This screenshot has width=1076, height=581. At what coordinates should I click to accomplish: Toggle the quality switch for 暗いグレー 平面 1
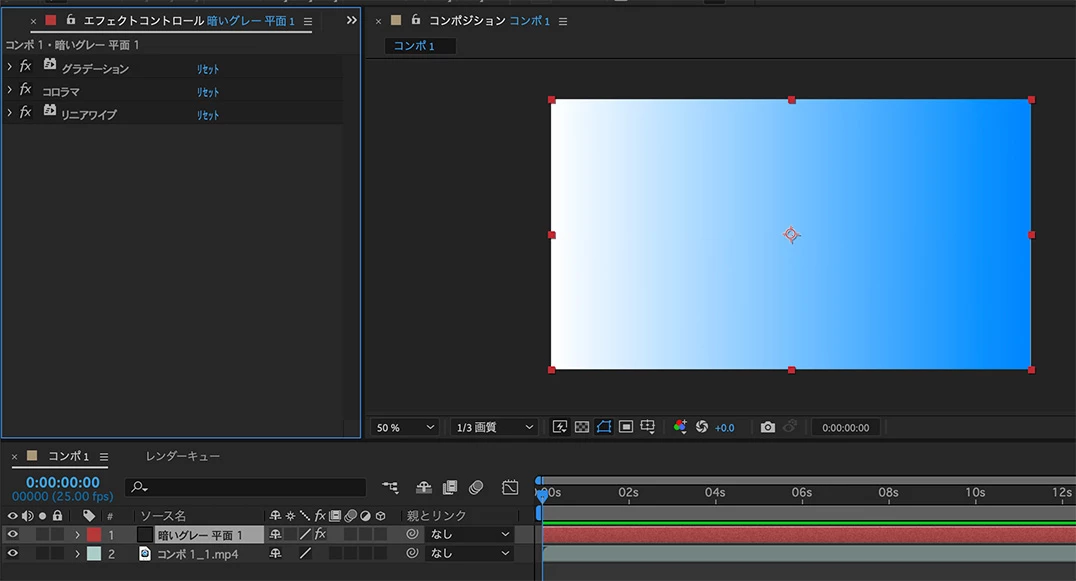(305, 534)
